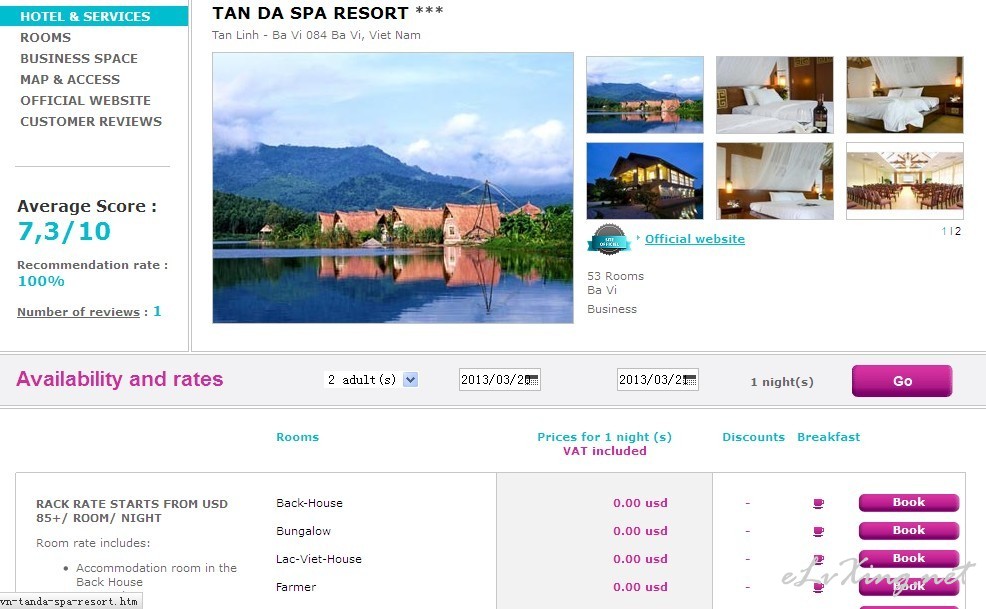Open the check-out date calendar icon

click(x=690, y=380)
